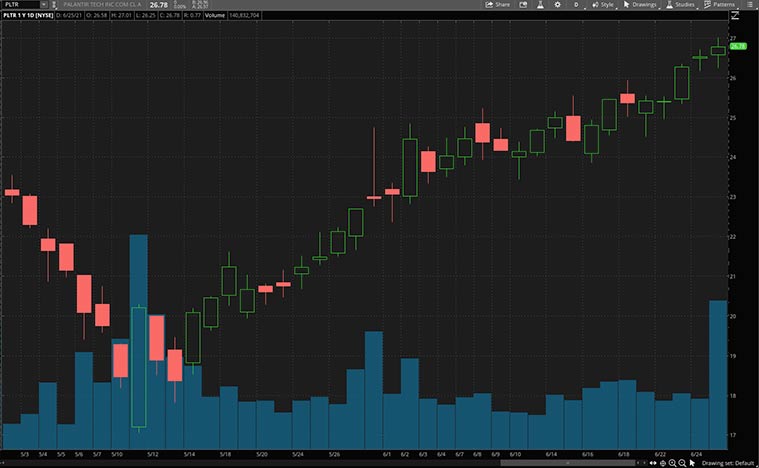Click the chain link icon next to the symbol dropdown
The width and height of the screenshot is (759, 468).
54,4
